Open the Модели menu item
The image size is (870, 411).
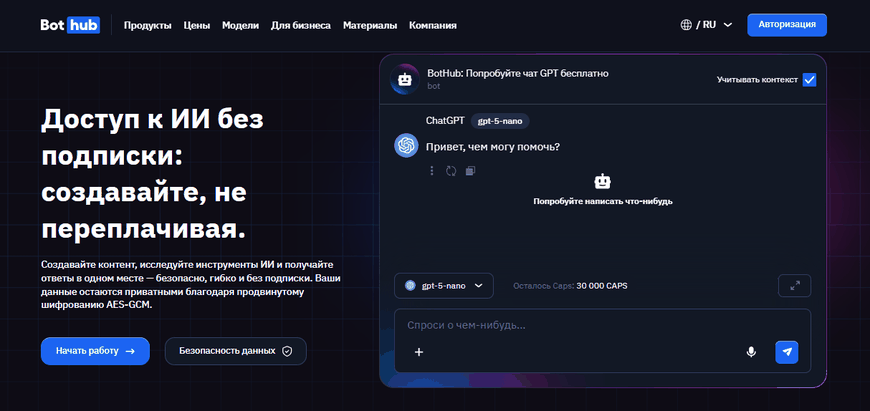pos(240,26)
